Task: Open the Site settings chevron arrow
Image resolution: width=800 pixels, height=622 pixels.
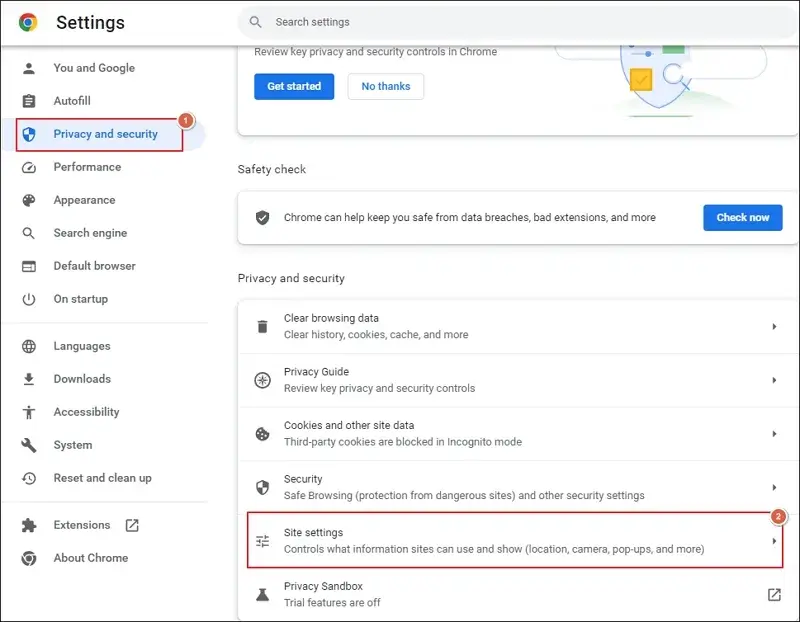Action: click(774, 541)
